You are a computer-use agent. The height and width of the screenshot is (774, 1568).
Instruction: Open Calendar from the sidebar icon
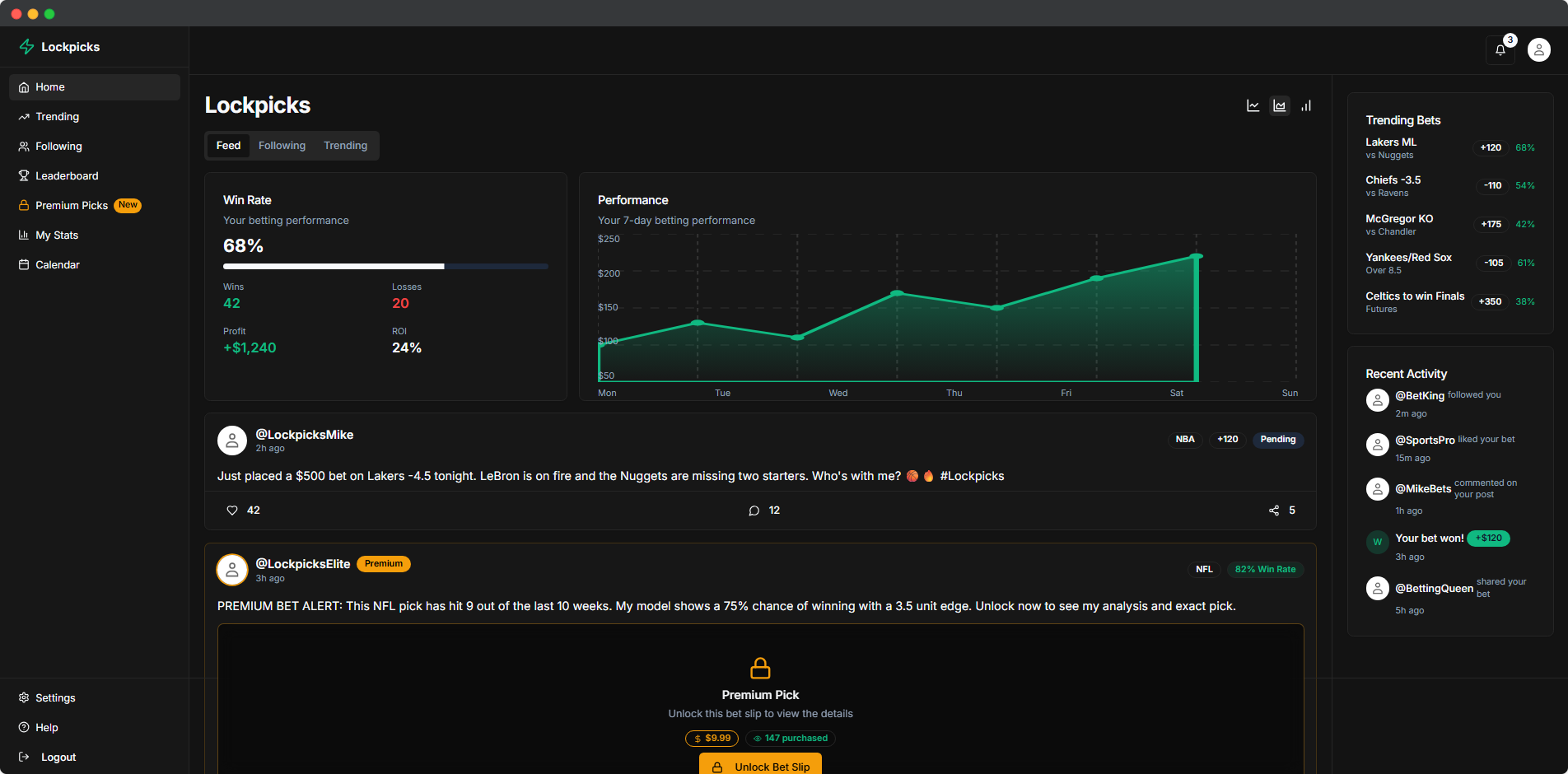[24, 264]
